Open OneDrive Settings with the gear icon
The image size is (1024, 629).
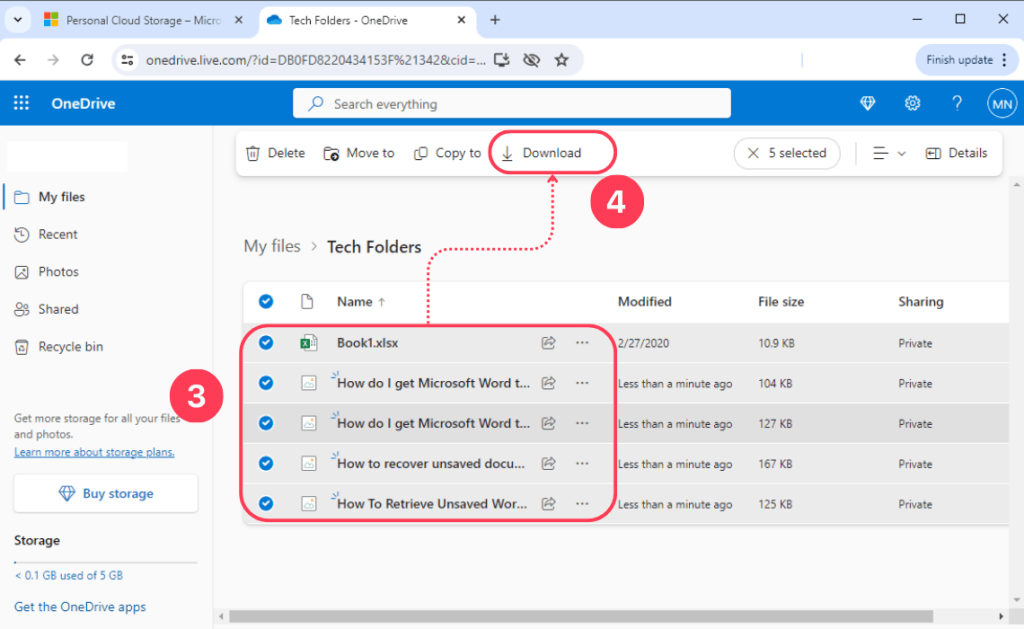(x=912, y=103)
